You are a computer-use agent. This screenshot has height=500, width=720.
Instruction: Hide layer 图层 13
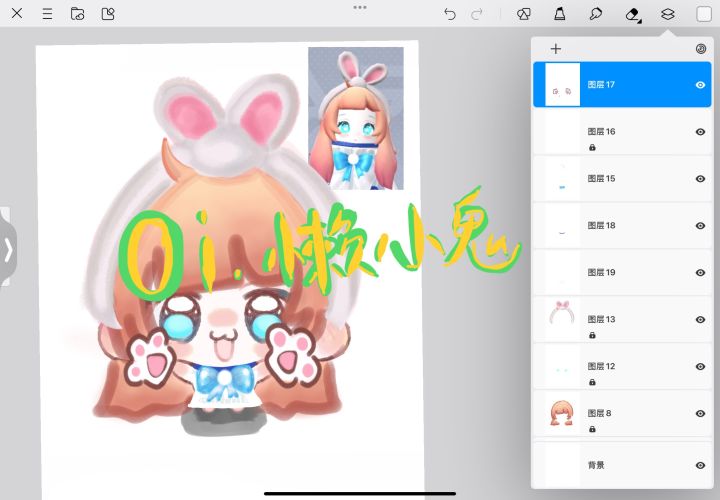(x=700, y=320)
